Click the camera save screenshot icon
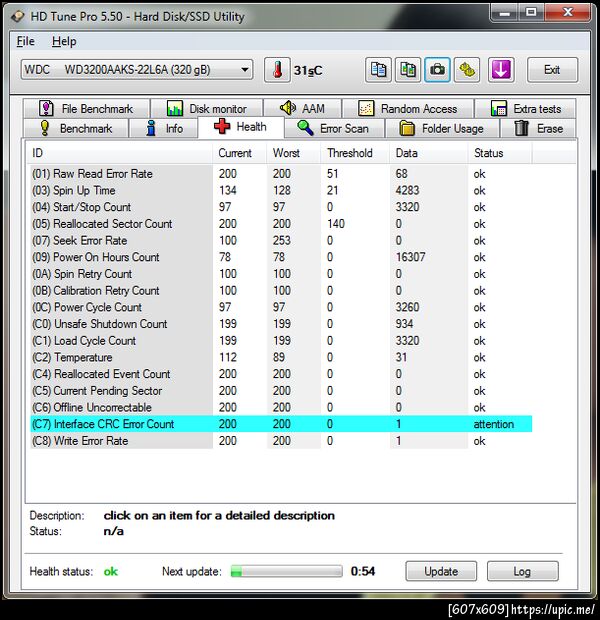Image resolution: width=600 pixels, height=620 pixels. pyautogui.click(x=437, y=70)
